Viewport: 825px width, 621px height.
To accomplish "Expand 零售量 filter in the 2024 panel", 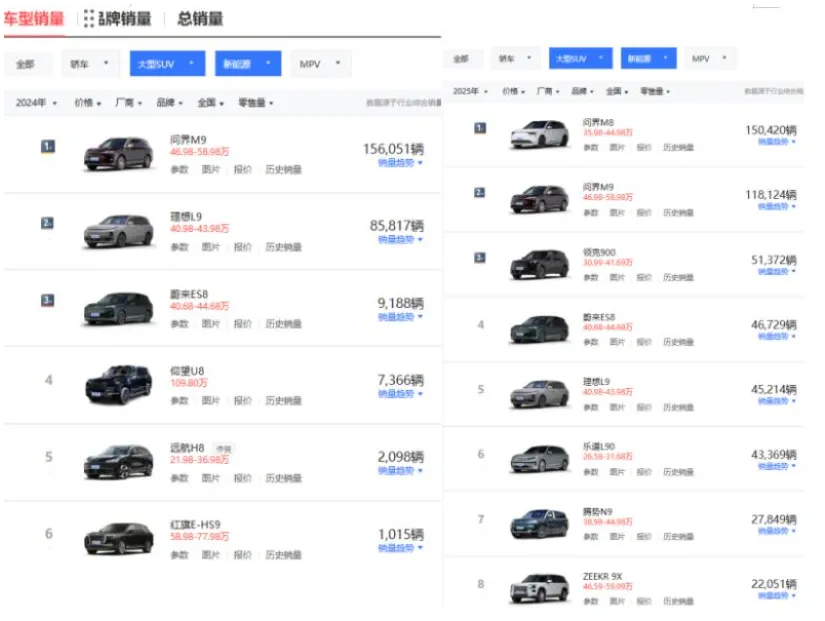I will (x=256, y=103).
